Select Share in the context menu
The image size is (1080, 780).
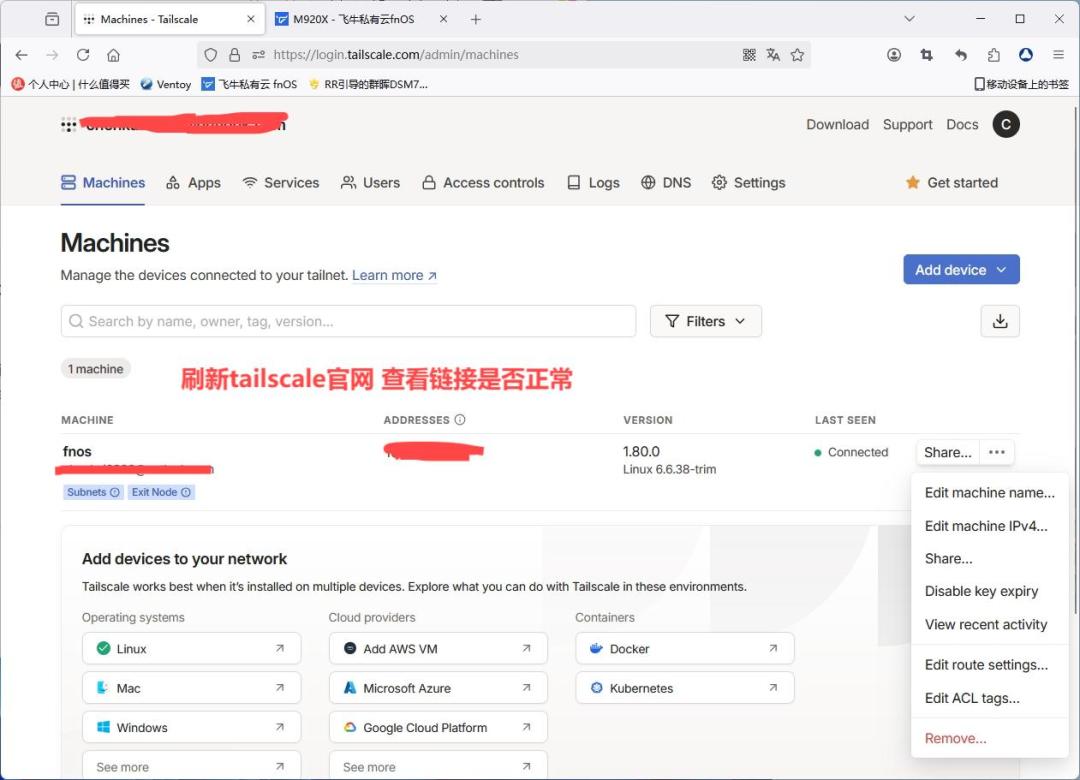(x=989, y=559)
